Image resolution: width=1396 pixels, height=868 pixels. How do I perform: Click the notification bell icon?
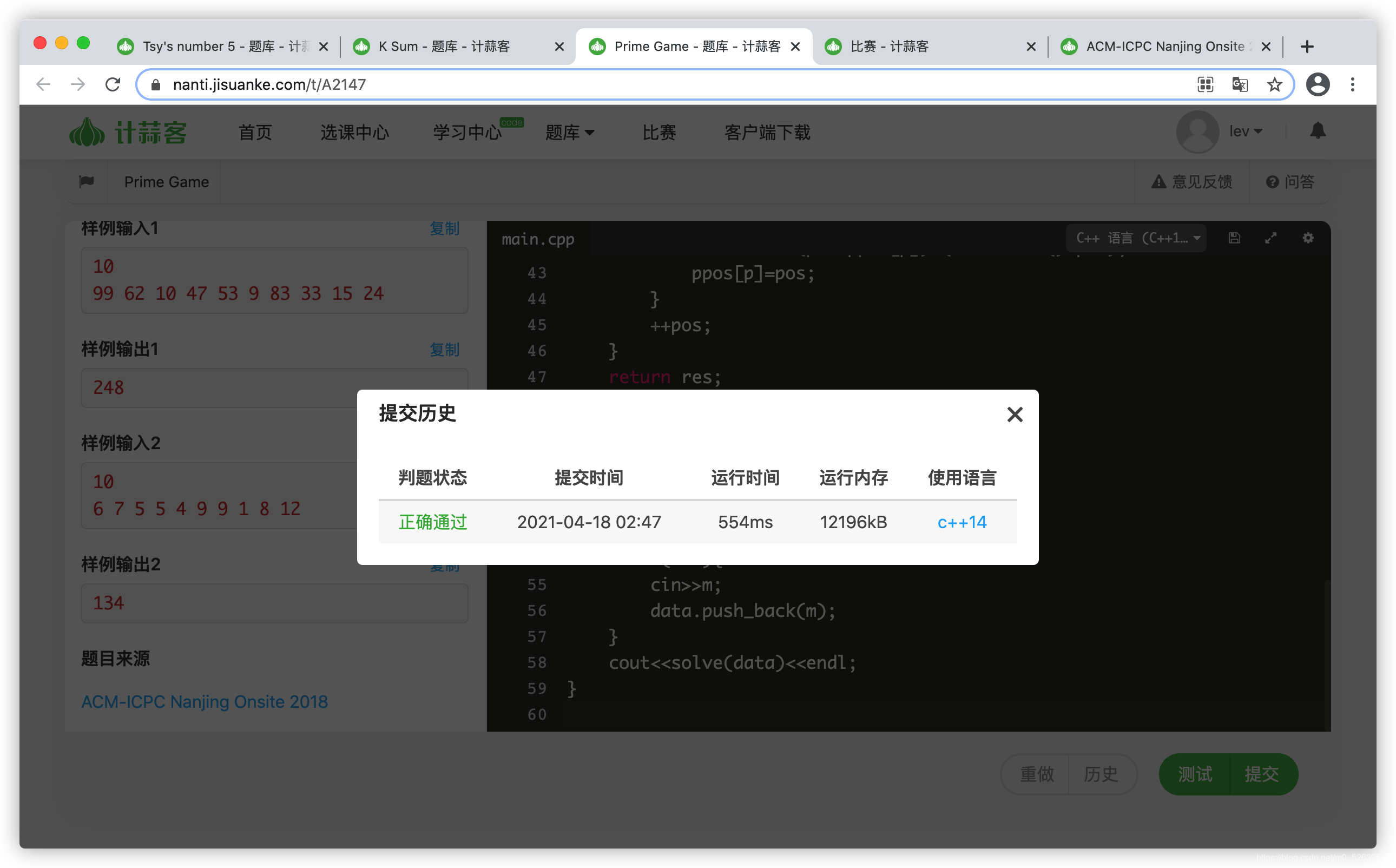coord(1318,131)
